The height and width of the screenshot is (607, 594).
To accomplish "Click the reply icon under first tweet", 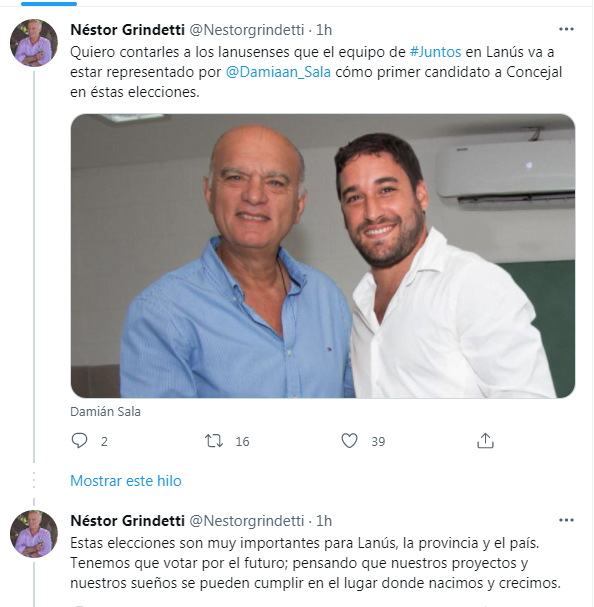I will [x=80, y=441].
